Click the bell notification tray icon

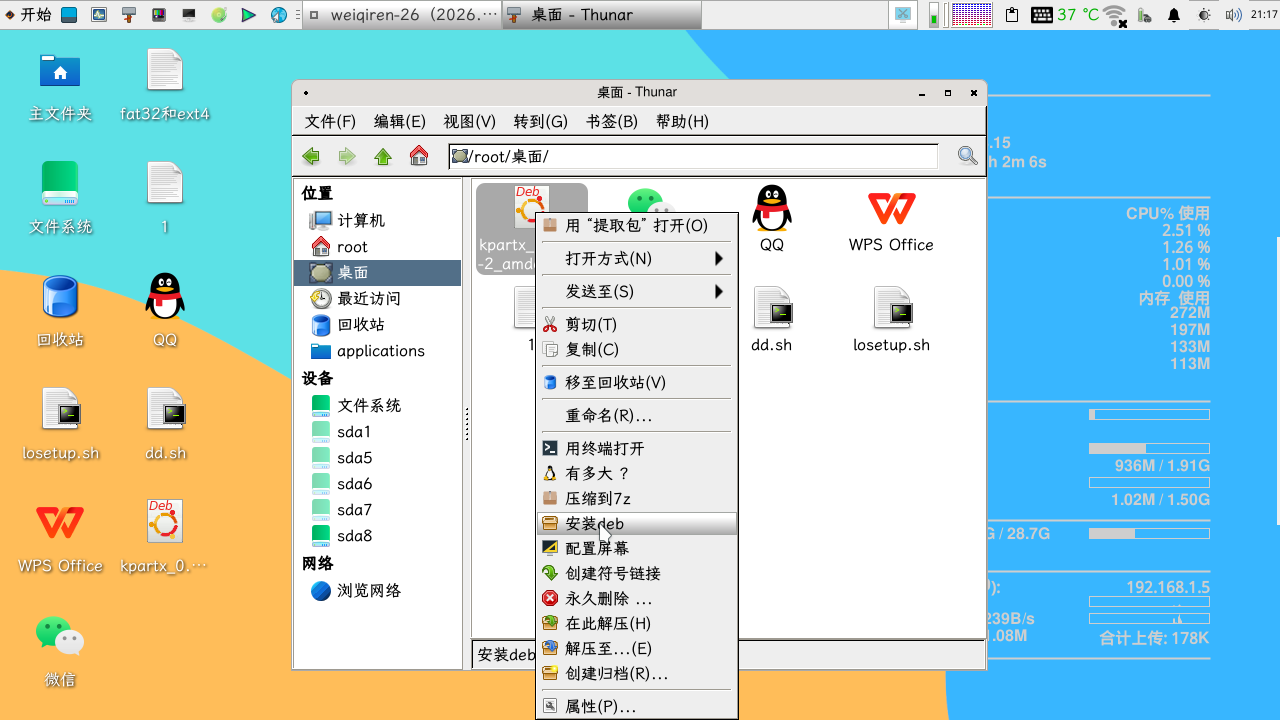pyautogui.click(x=1174, y=15)
